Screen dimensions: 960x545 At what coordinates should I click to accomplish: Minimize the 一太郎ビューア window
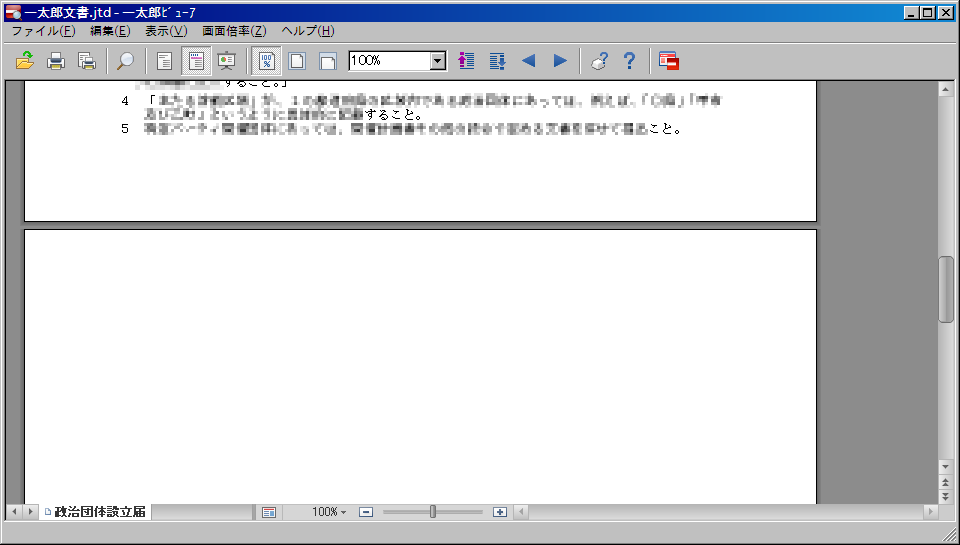pyautogui.click(x=912, y=12)
